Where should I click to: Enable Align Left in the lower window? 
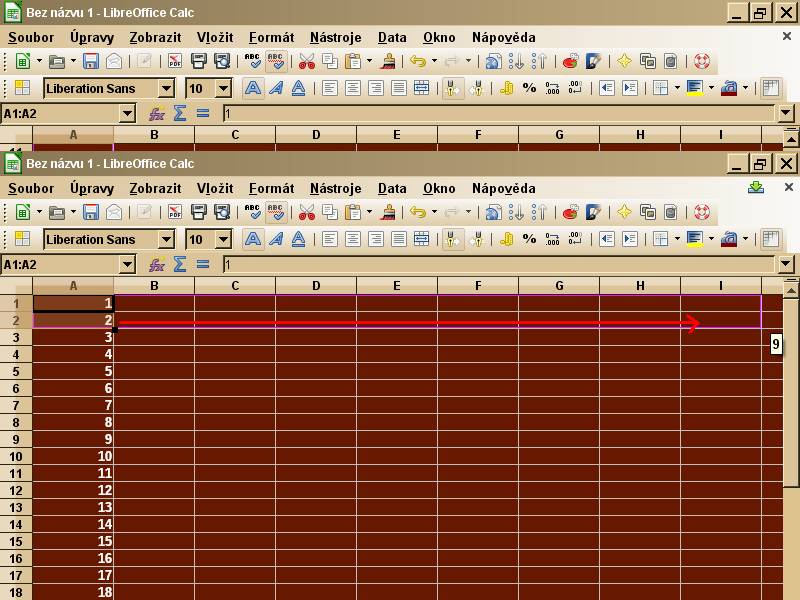pos(330,239)
